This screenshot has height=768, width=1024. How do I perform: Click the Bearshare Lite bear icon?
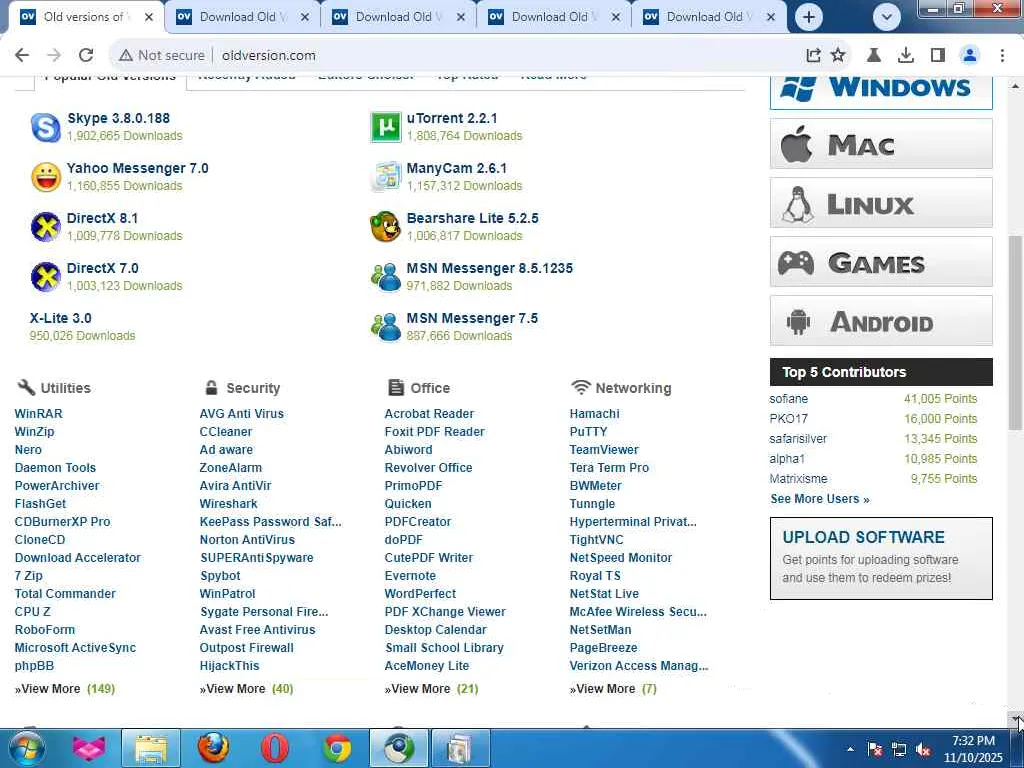385,227
